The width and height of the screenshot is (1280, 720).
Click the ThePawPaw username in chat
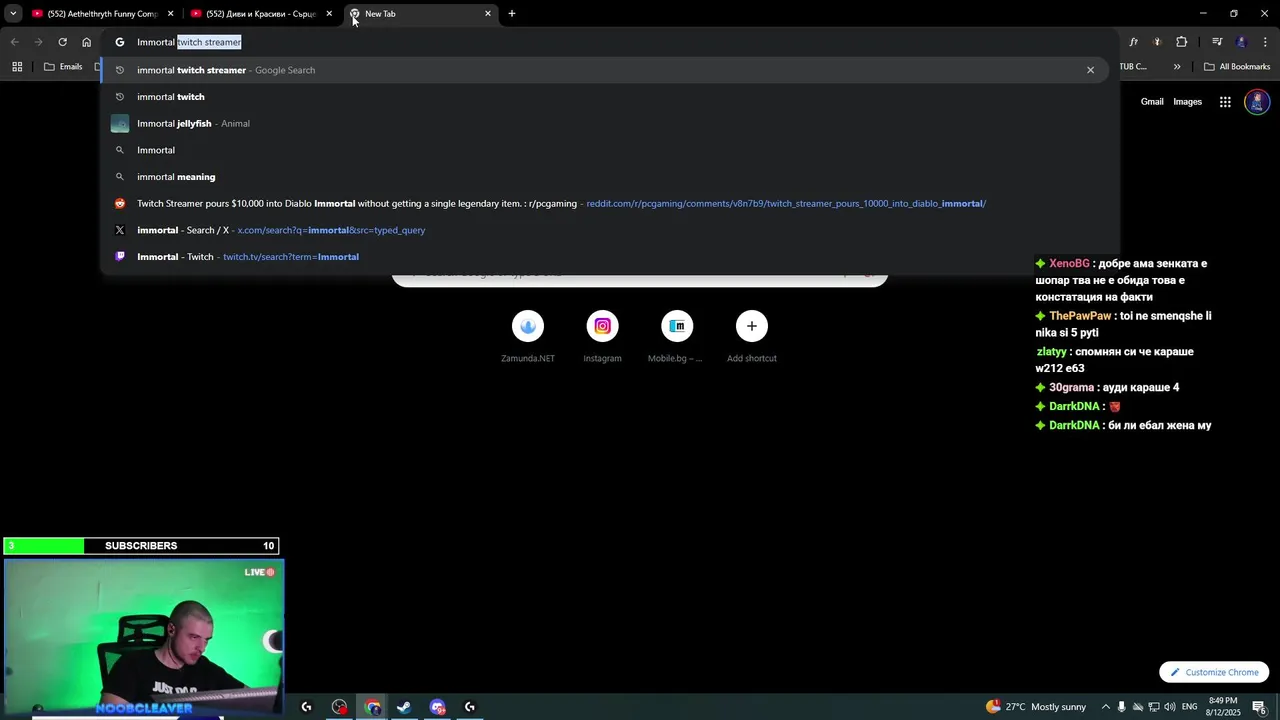tap(1080, 316)
